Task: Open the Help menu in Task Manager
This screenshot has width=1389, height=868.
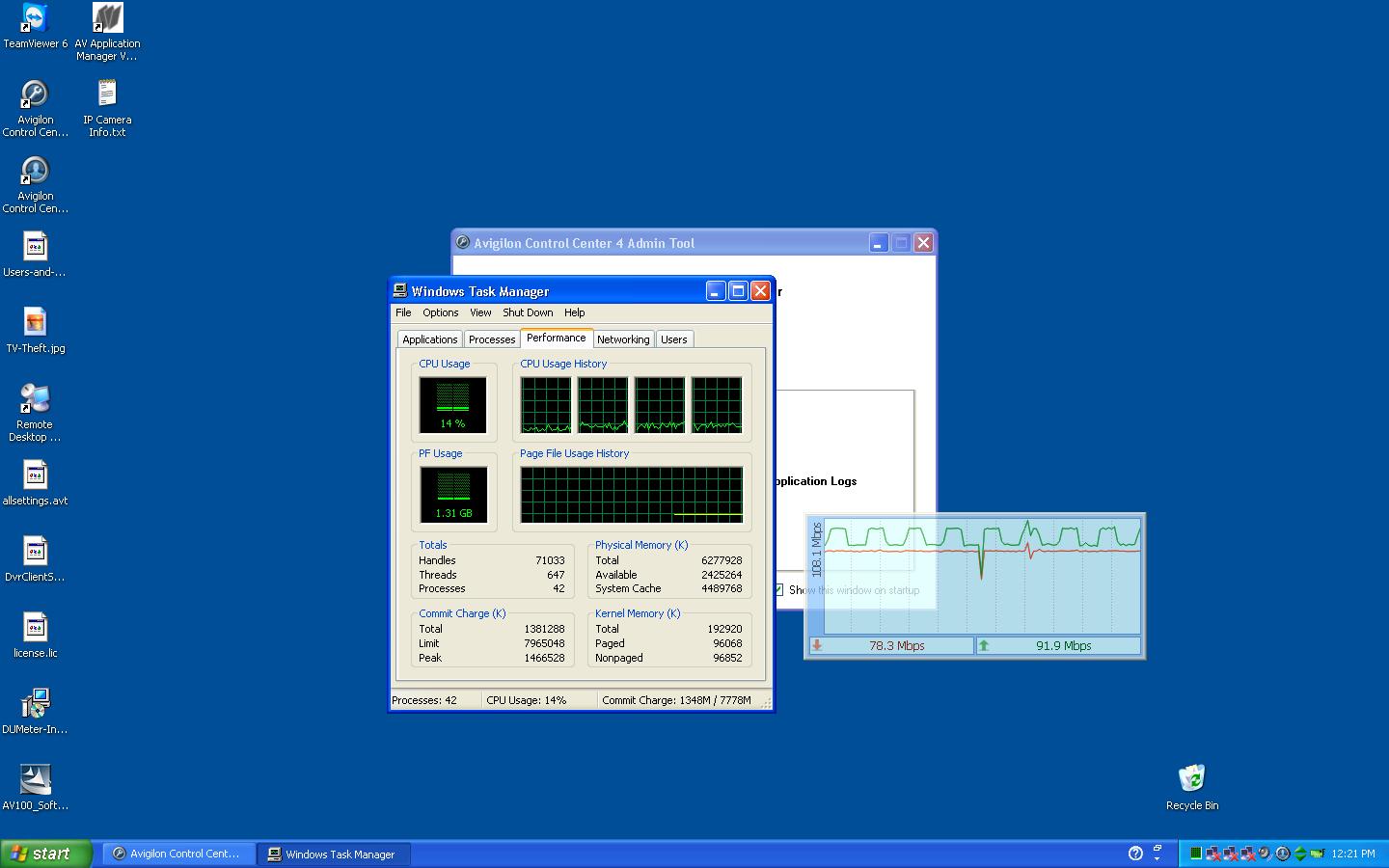Action: tap(575, 312)
